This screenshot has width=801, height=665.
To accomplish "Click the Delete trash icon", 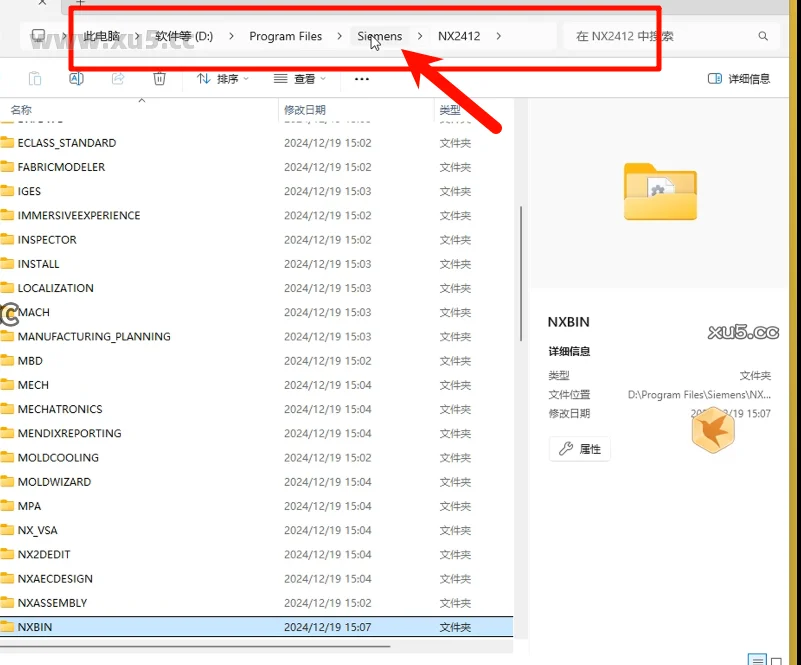I will click(x=159, y=78).
